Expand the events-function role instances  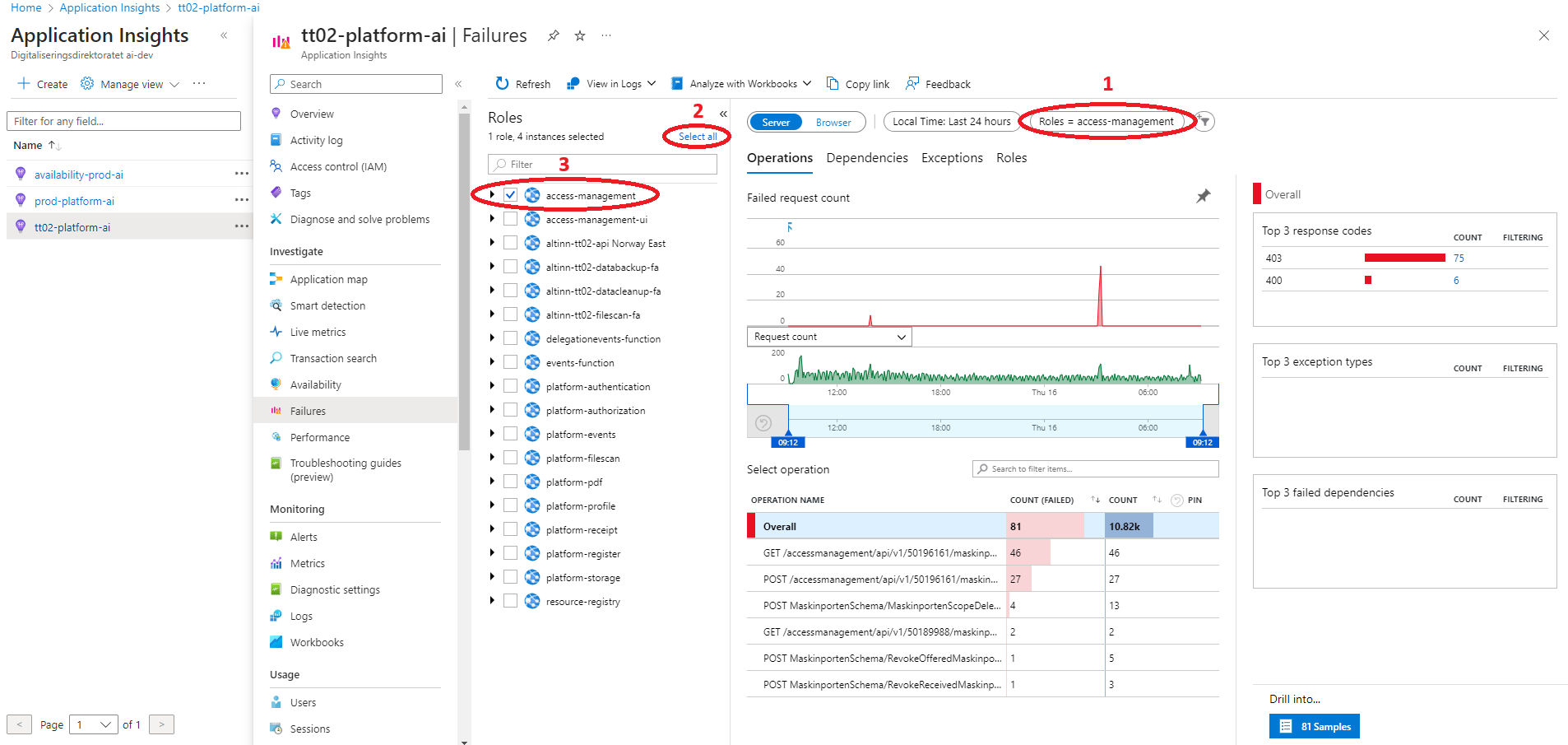492,362
